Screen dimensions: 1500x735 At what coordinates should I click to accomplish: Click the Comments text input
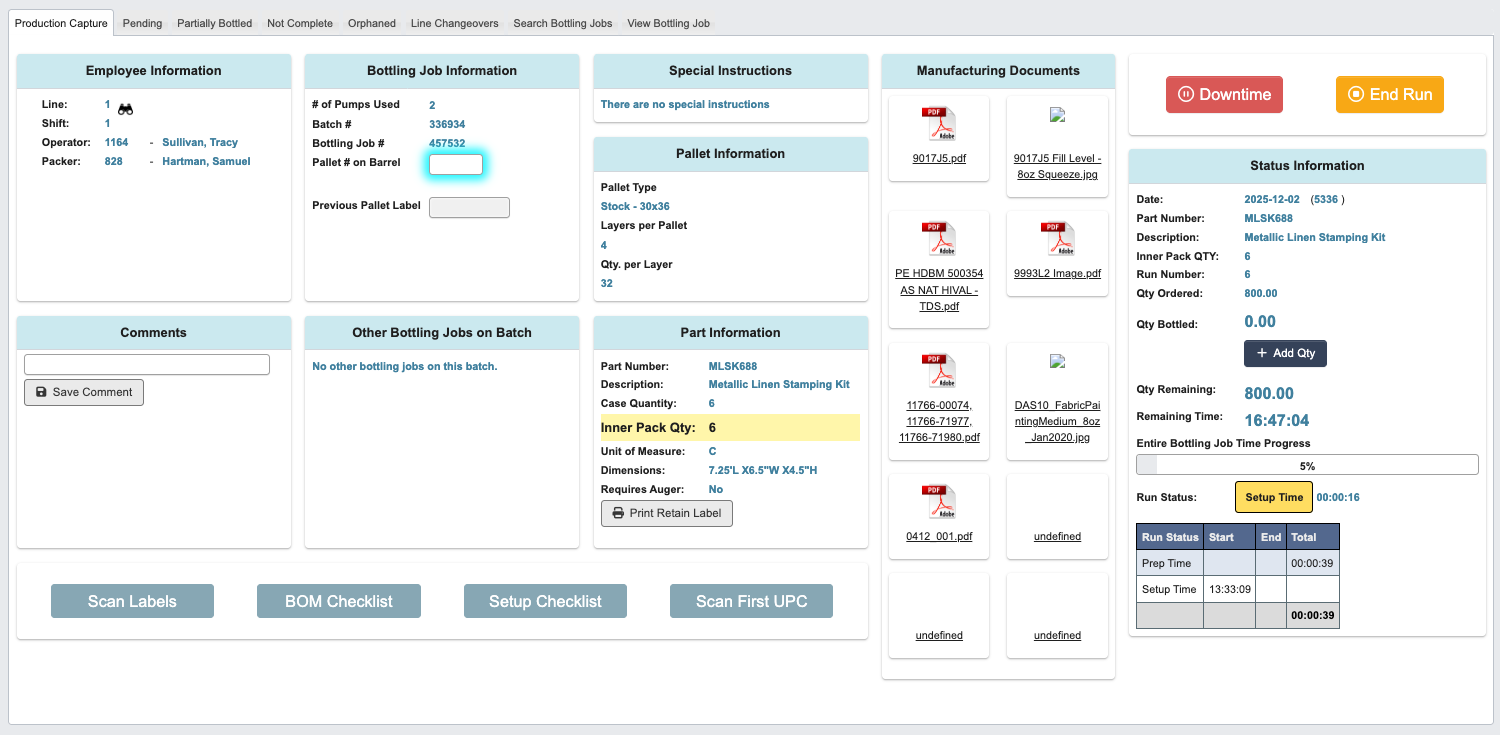pyautogui.click(x=147, y=364)
